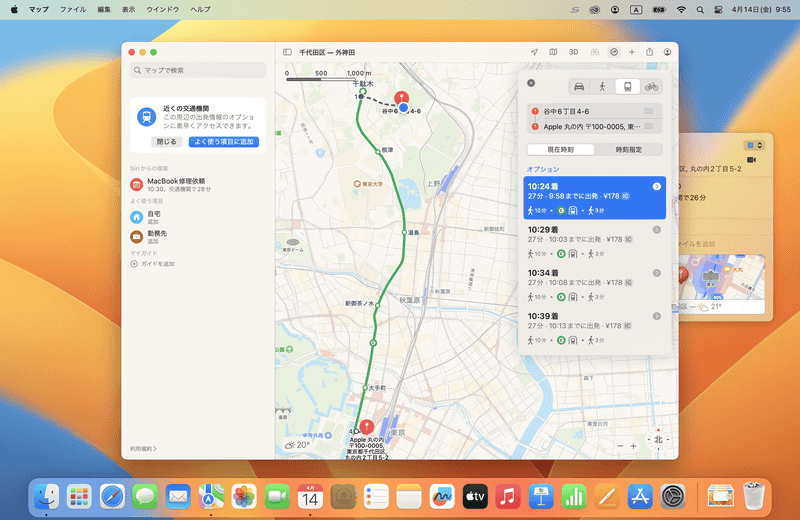
Task: Open Finder from the Dock
Action: coord(46,497)
